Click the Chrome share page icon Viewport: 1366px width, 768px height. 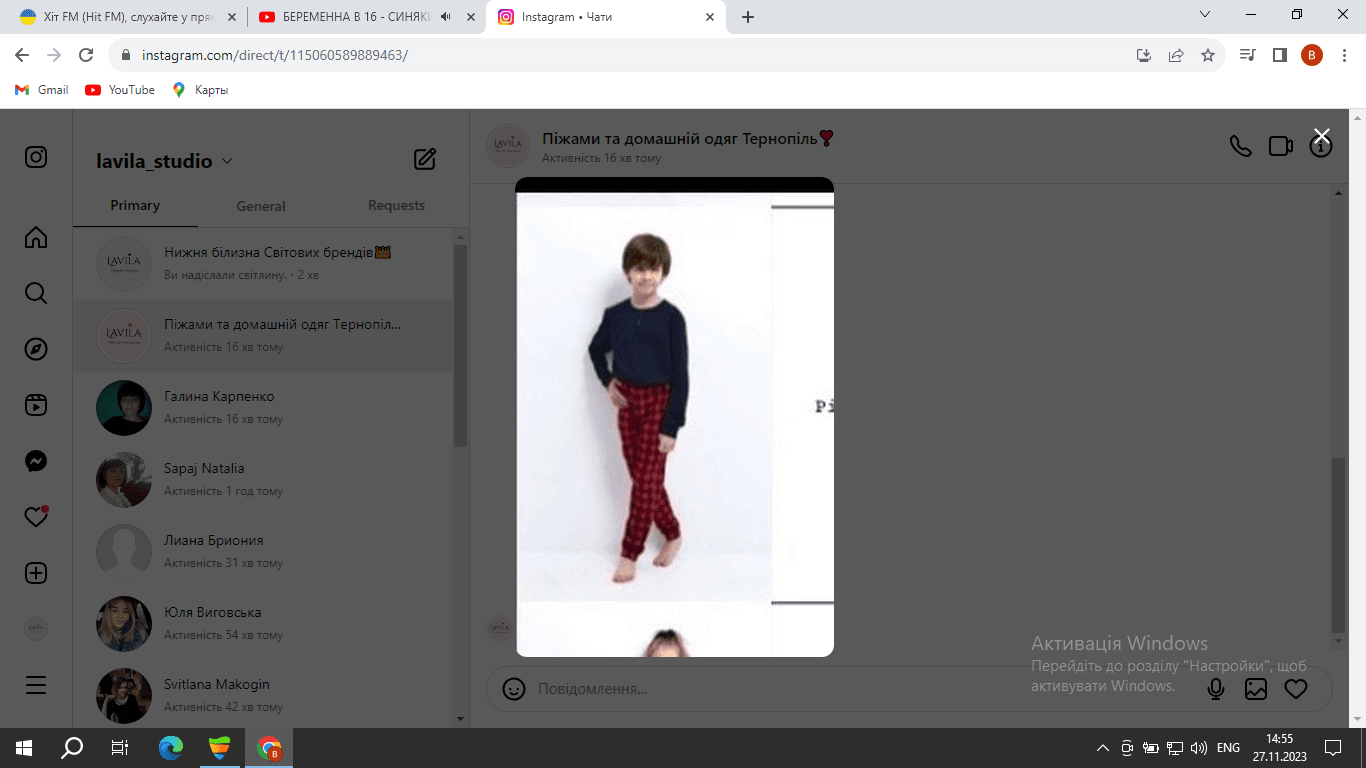point(1176,55)
